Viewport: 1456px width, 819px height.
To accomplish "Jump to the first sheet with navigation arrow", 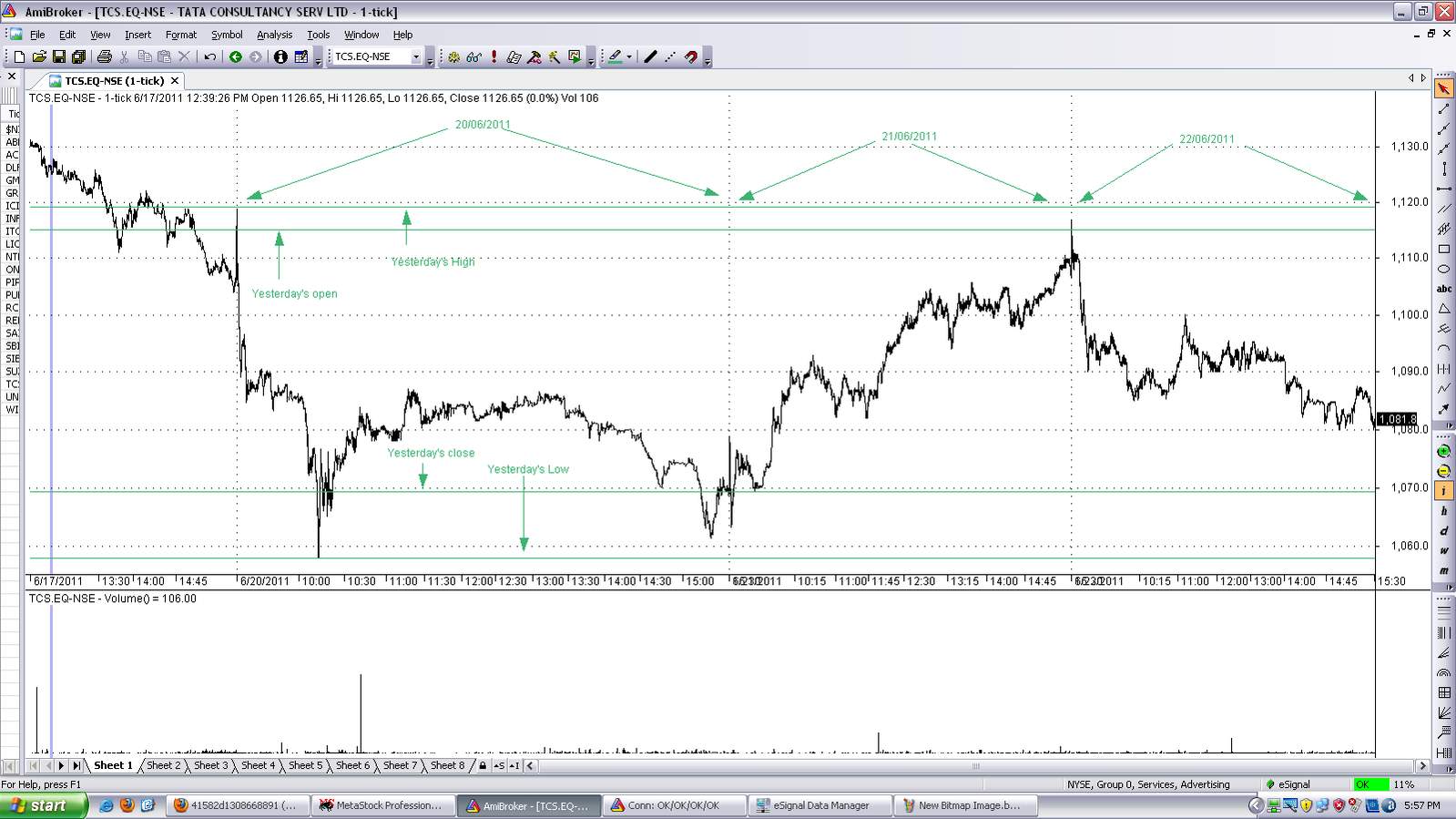I will 34,765.
